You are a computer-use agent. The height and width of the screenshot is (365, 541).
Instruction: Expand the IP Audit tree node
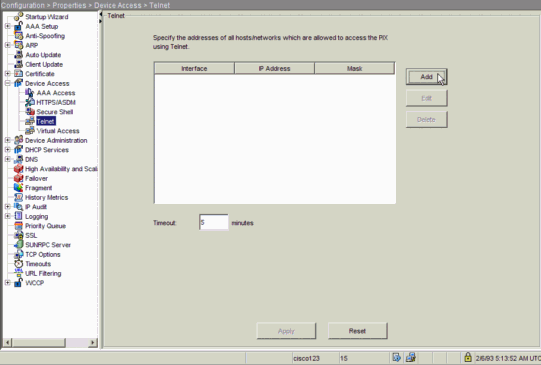[8, 207]
